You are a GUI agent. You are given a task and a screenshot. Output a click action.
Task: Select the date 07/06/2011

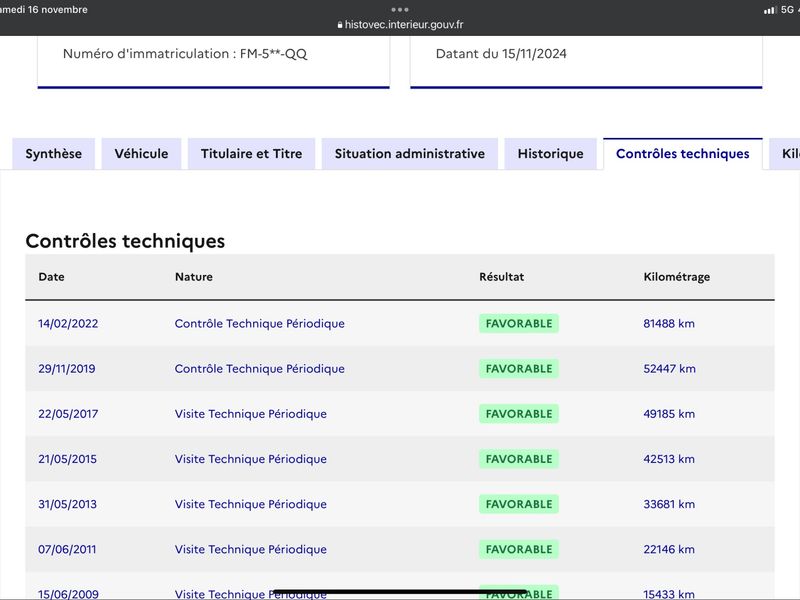[x=67, y=549]
